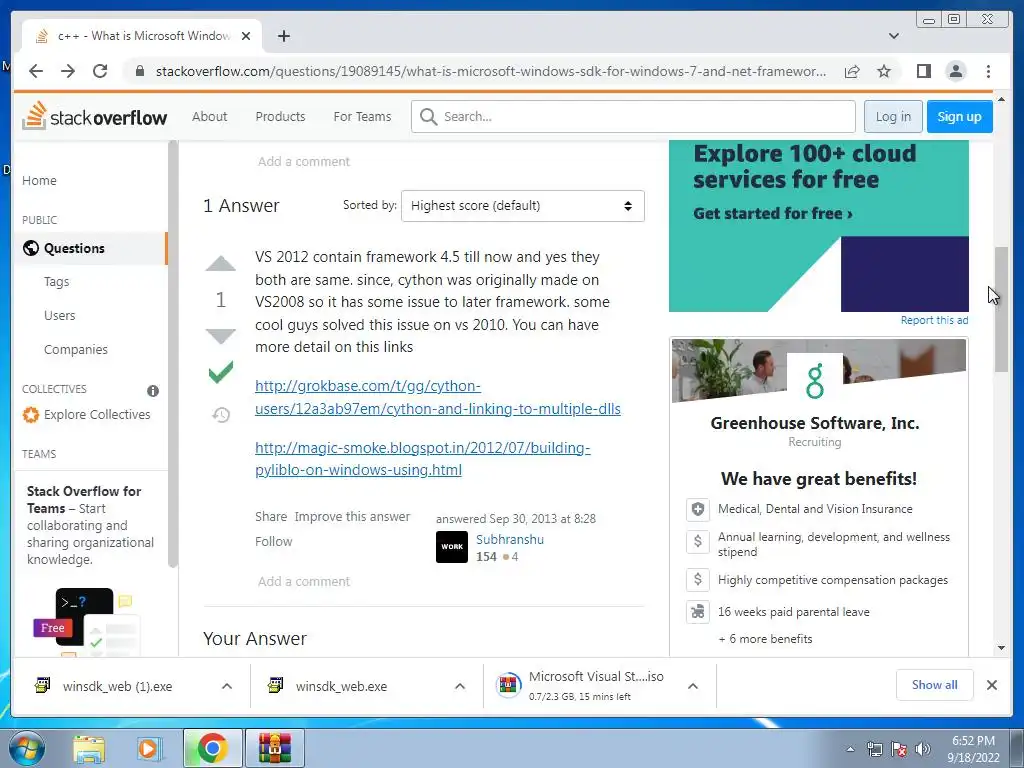Open a new browser tab
Screen dimensions: 1024x768
click(283, 36)
